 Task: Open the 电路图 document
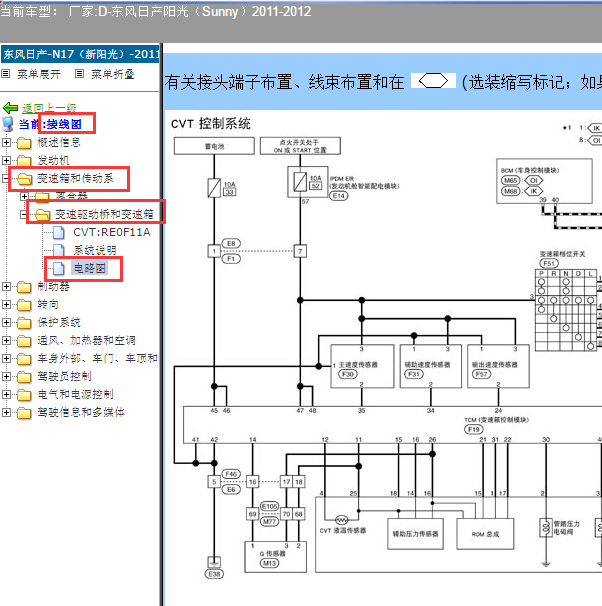[x=90, y=268]
